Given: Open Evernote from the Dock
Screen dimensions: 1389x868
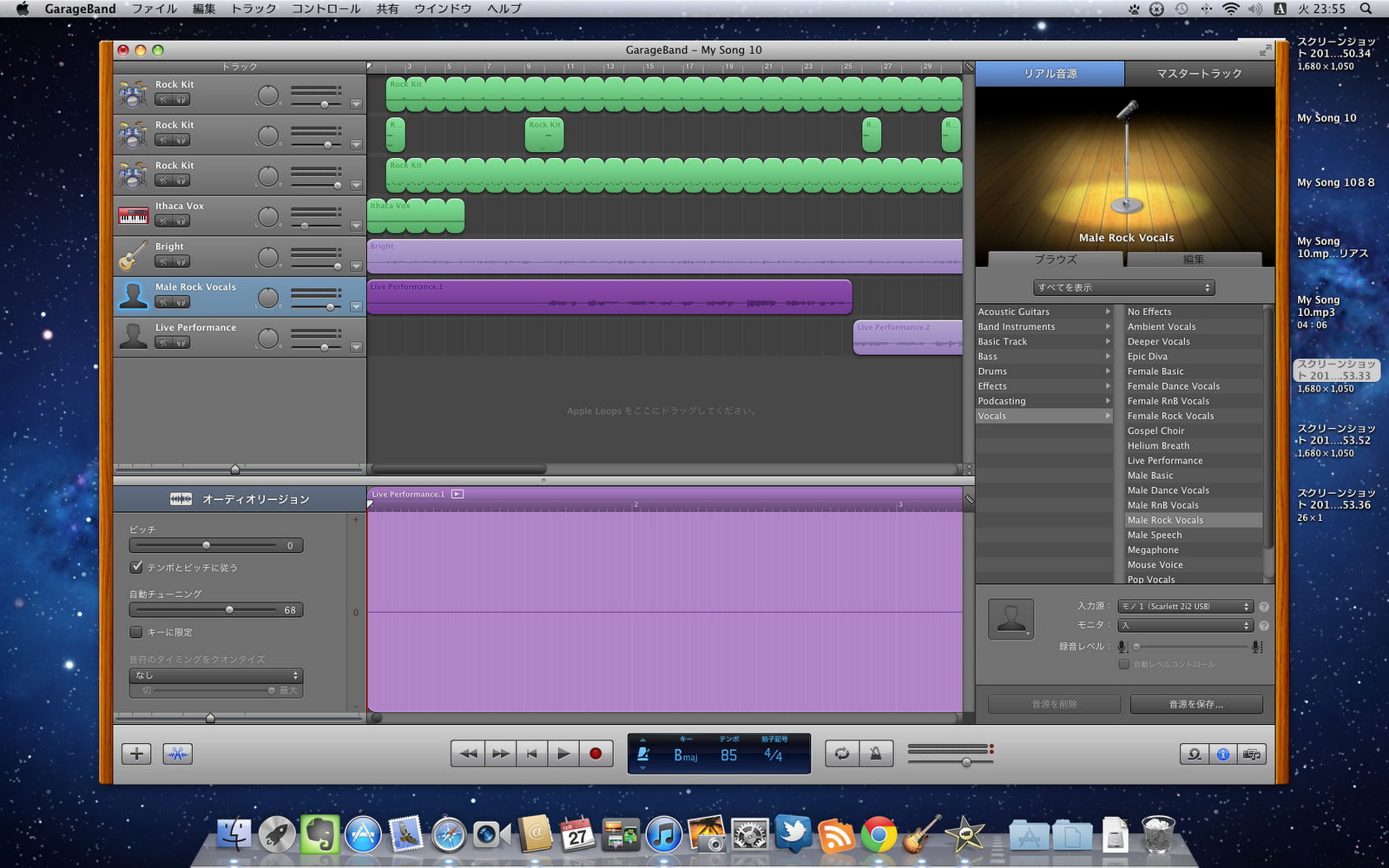Looking at the screenshot, I should [320, 835].
